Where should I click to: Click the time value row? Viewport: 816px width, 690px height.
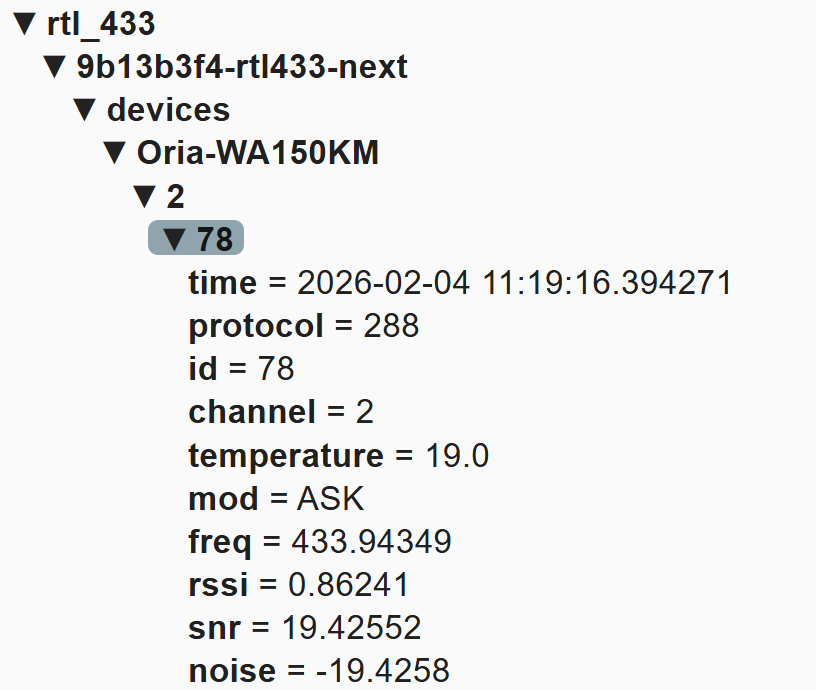coord(459,283)
